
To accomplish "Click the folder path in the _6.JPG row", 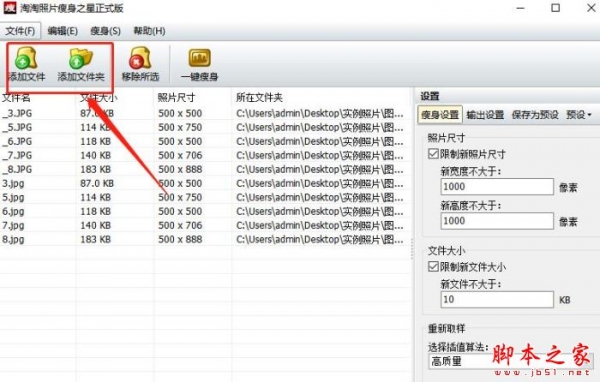I will pos(320,141).
